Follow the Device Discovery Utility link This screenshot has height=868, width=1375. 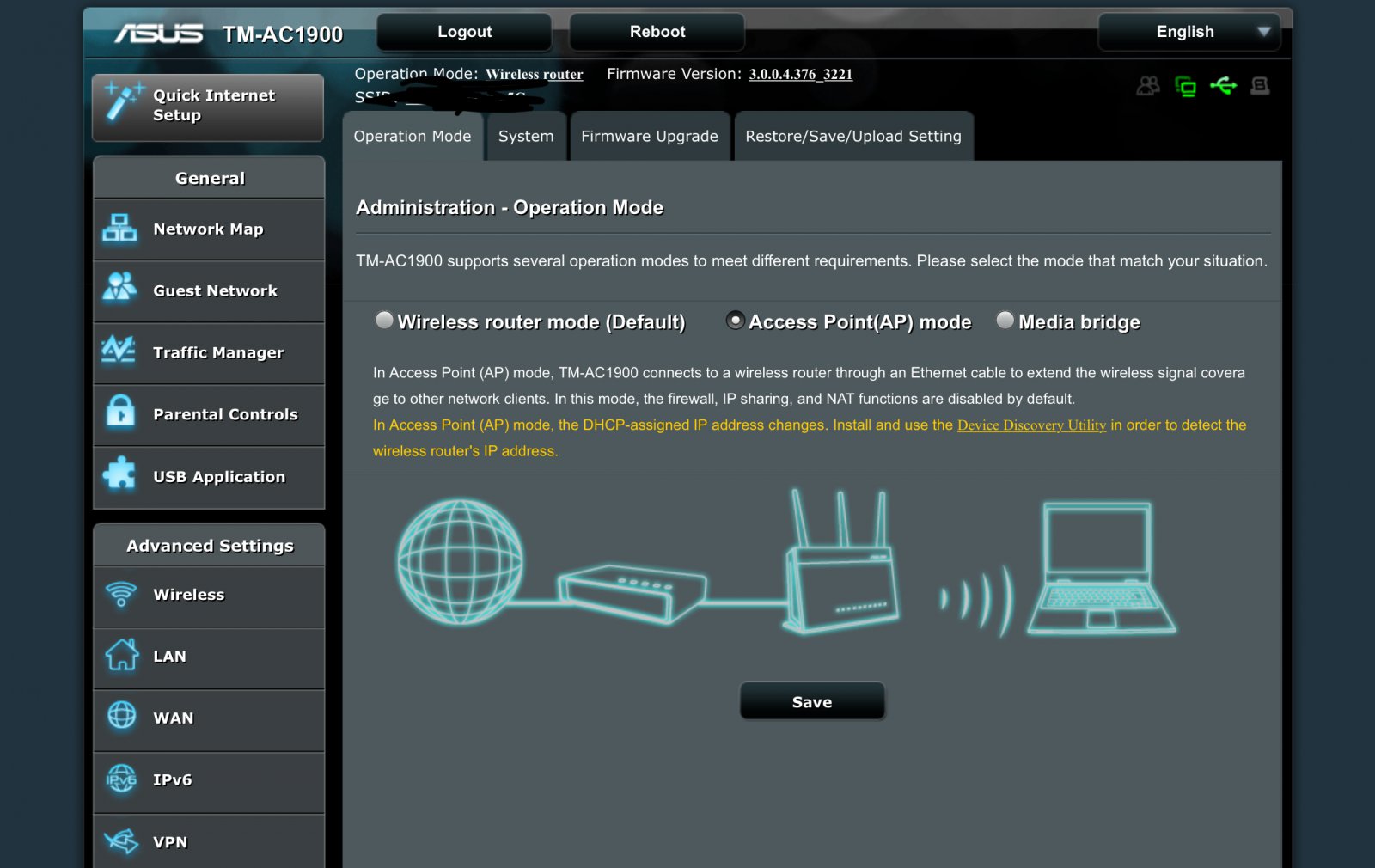tap(1031, 425)
